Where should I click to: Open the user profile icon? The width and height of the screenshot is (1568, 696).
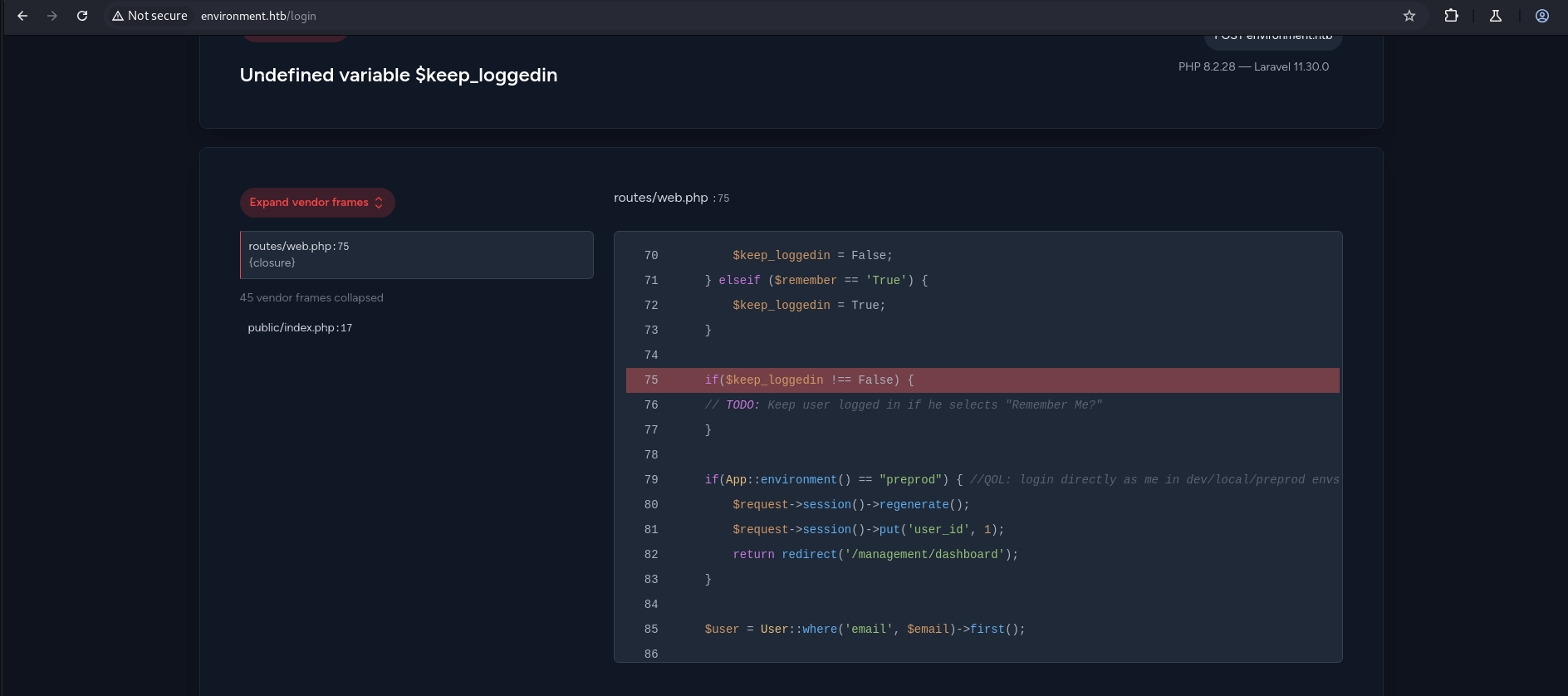coord(1542,16)
